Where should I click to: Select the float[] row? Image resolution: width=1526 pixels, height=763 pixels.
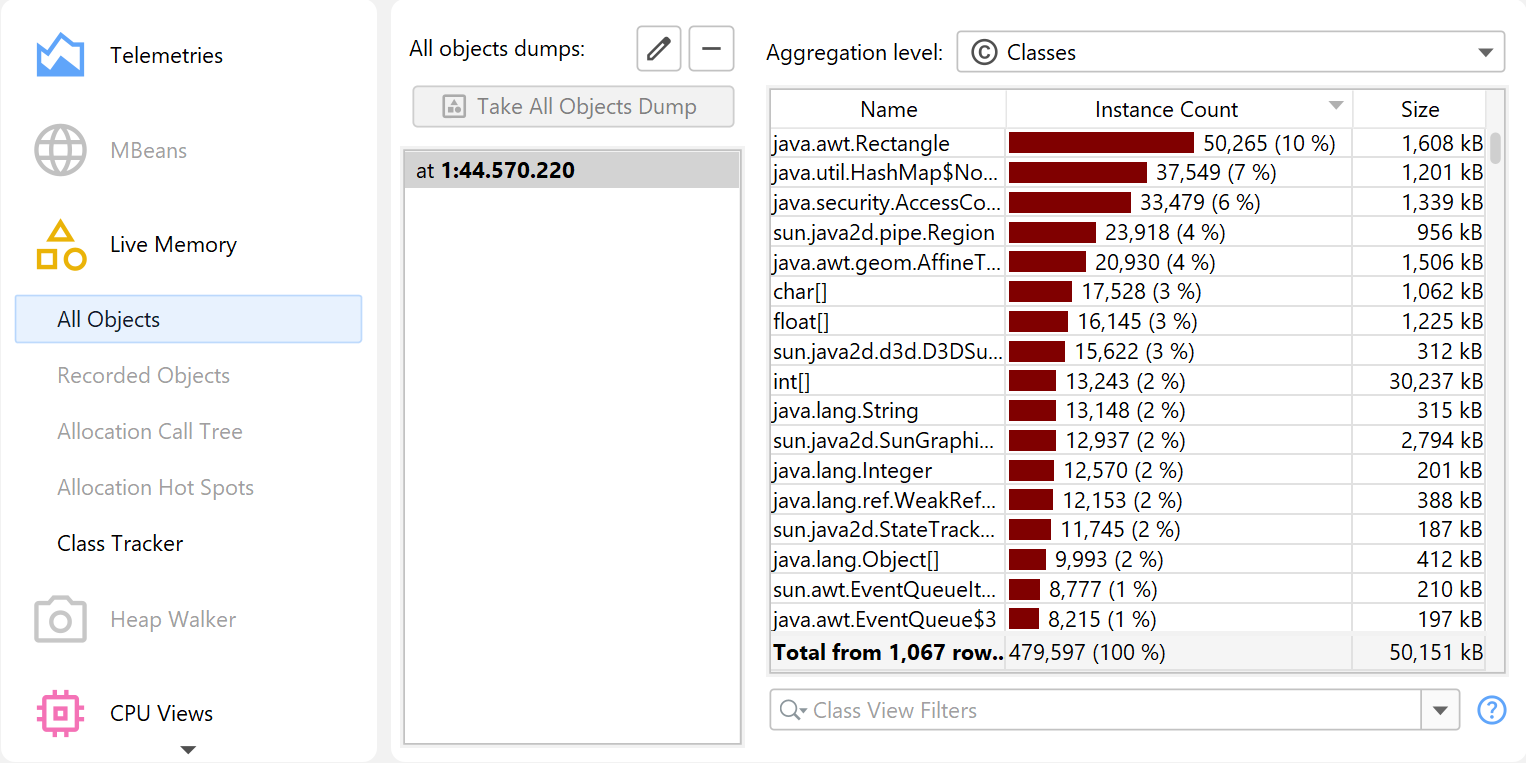1128,322
